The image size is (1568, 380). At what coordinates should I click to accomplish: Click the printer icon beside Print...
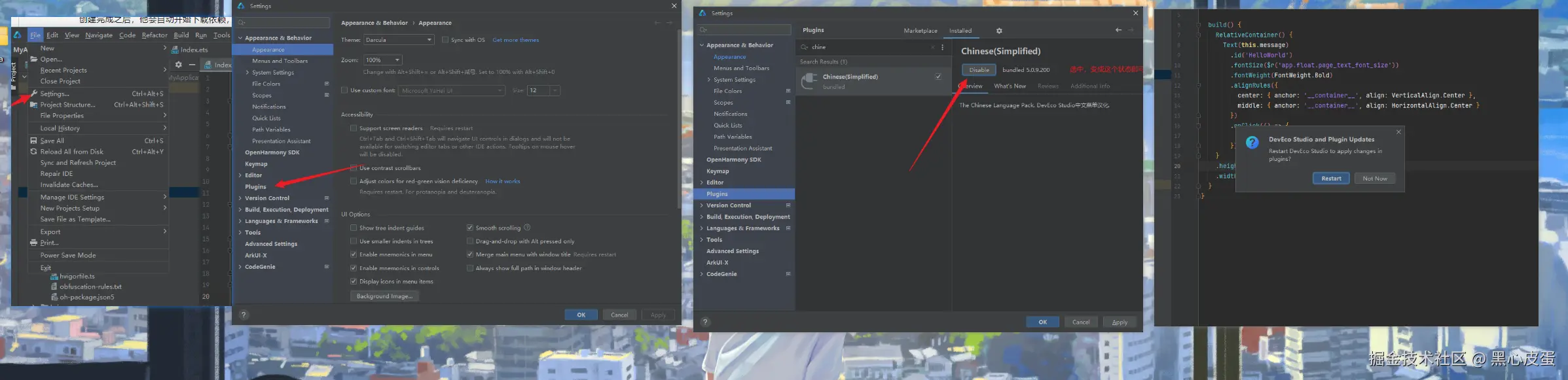[x=33, y=243]
